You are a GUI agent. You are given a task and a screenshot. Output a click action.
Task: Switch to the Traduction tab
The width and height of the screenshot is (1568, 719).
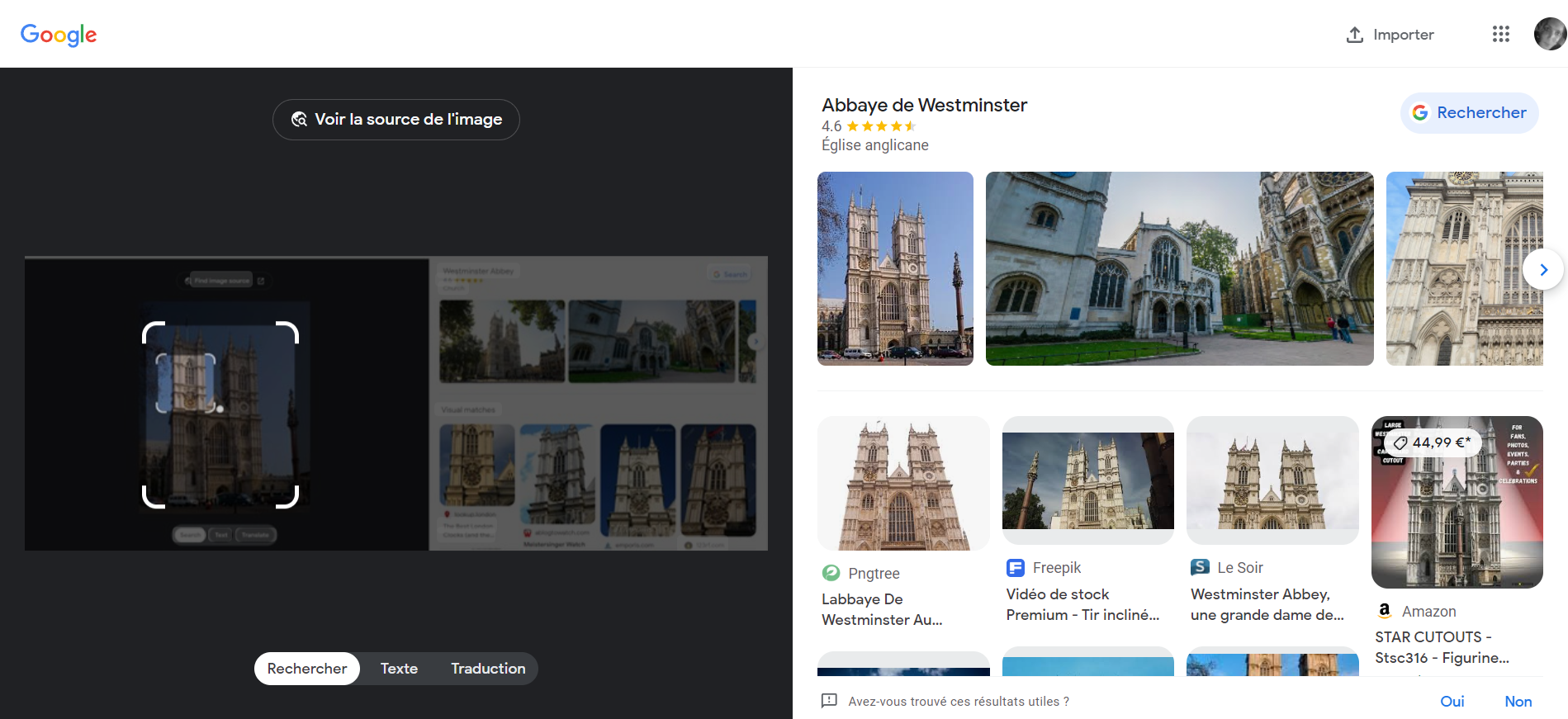488,669
